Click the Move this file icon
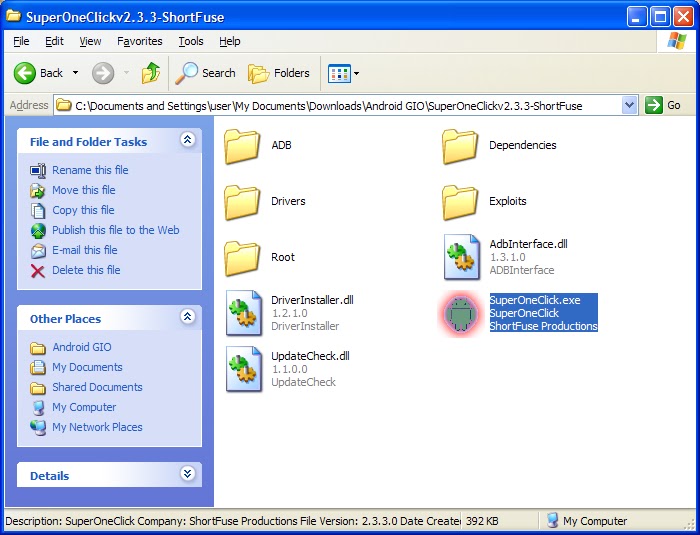The height and width of the screenshot is (535, 700). coord(38,191)
